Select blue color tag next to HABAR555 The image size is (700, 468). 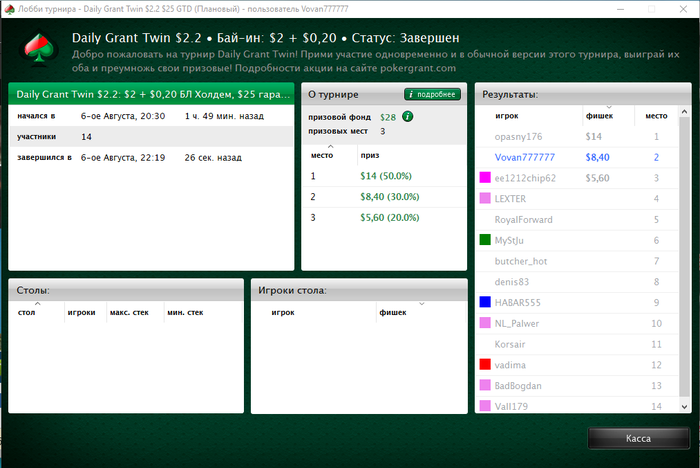[x=485, y=302]
